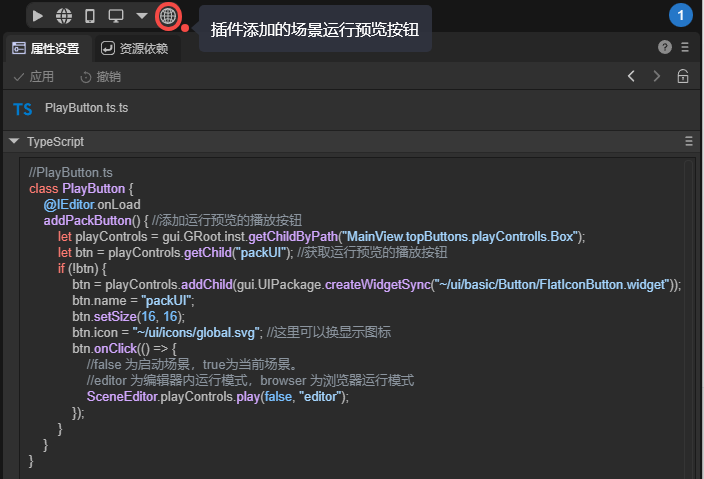The height and width of the screenshot is (479, 704).
Task: Open the play options dropdown arrow
Action: [142, 16]
